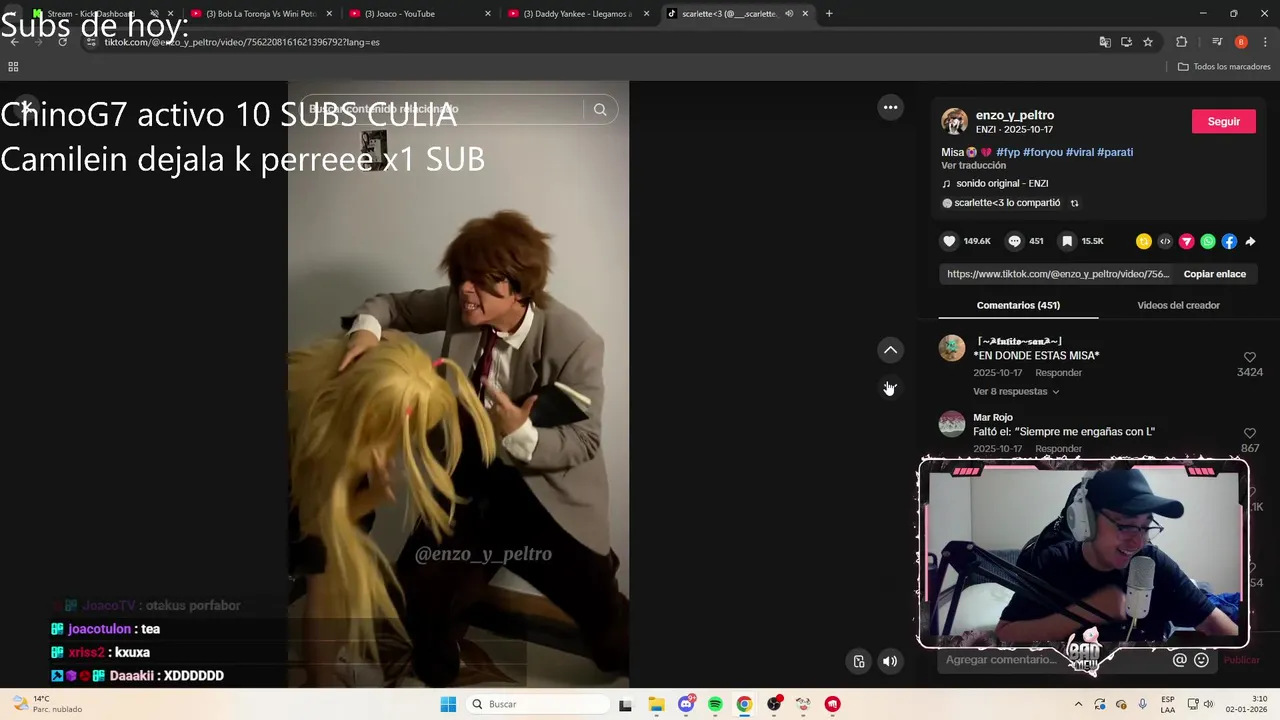This screenshot has width=1280, height=720.
Task: Mute the TikTok video volume
Action: point(890,661)
